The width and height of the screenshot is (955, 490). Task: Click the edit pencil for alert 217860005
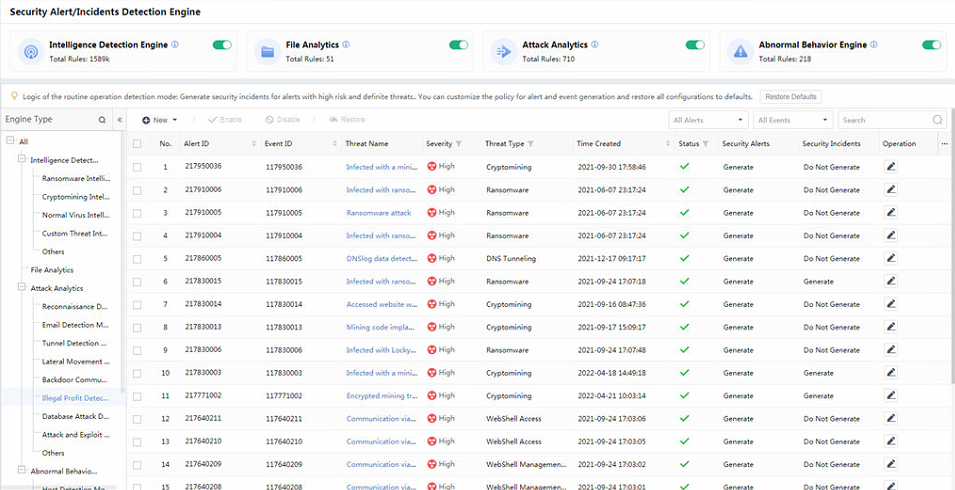click(891, 258)
